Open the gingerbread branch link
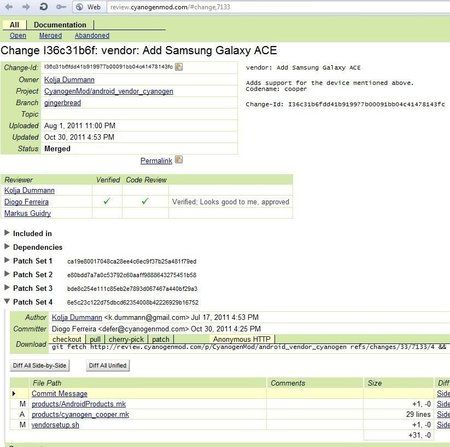450x447 pixels. pos(63,103)
